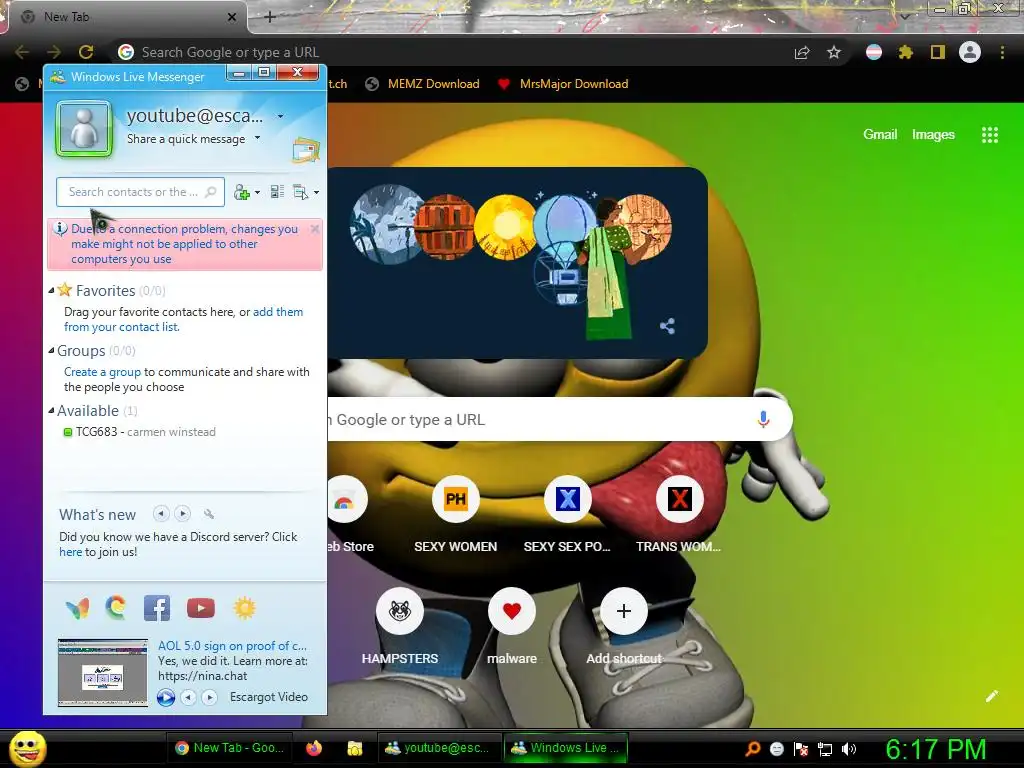Open the quick message dropdown arrow
The height and width of the screenshot is (768, 1024).
(257, 138)
